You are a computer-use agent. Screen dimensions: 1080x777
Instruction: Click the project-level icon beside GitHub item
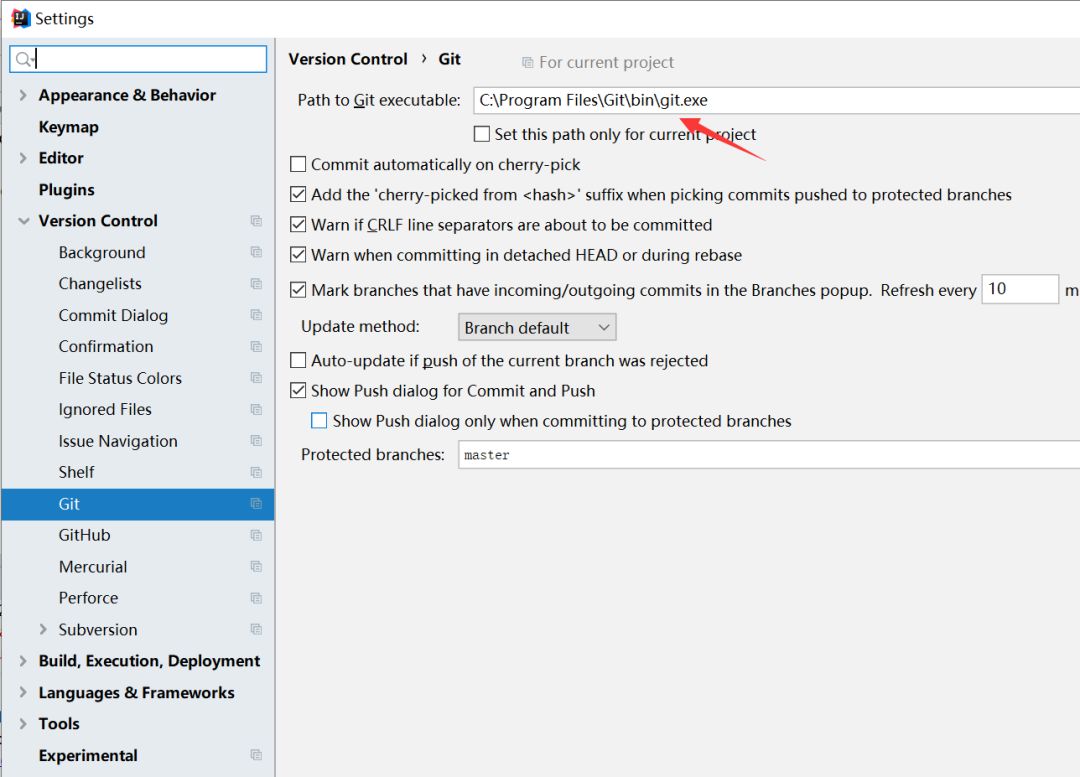[x=256, y=535]
